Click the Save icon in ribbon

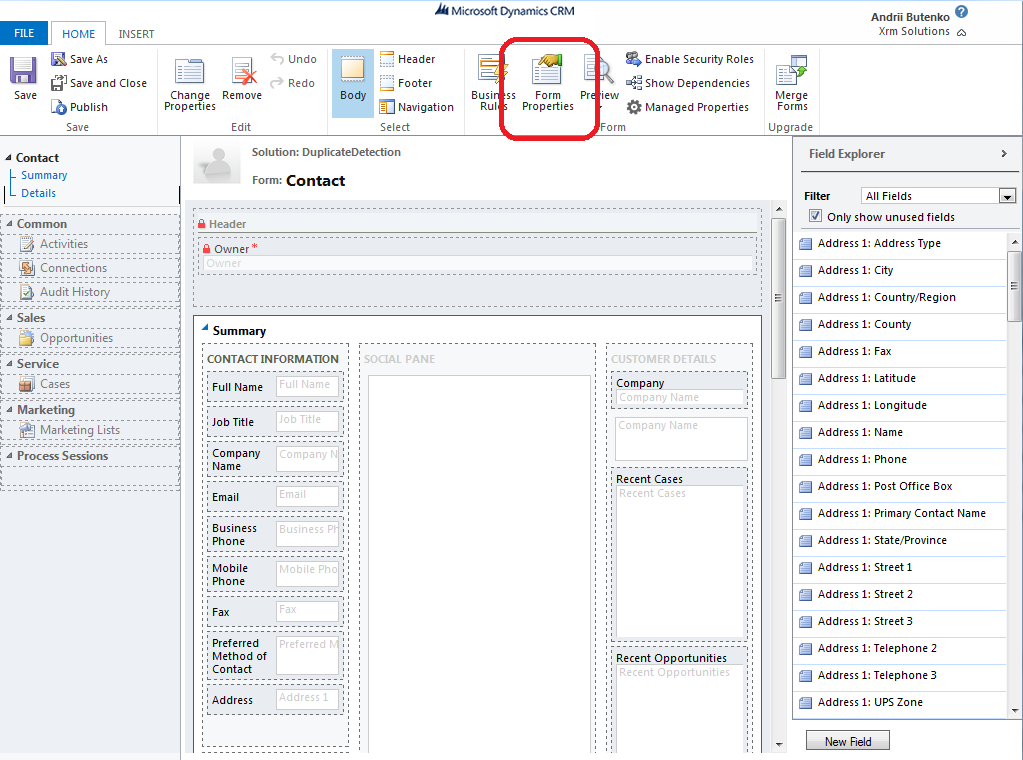click(23, 70)
